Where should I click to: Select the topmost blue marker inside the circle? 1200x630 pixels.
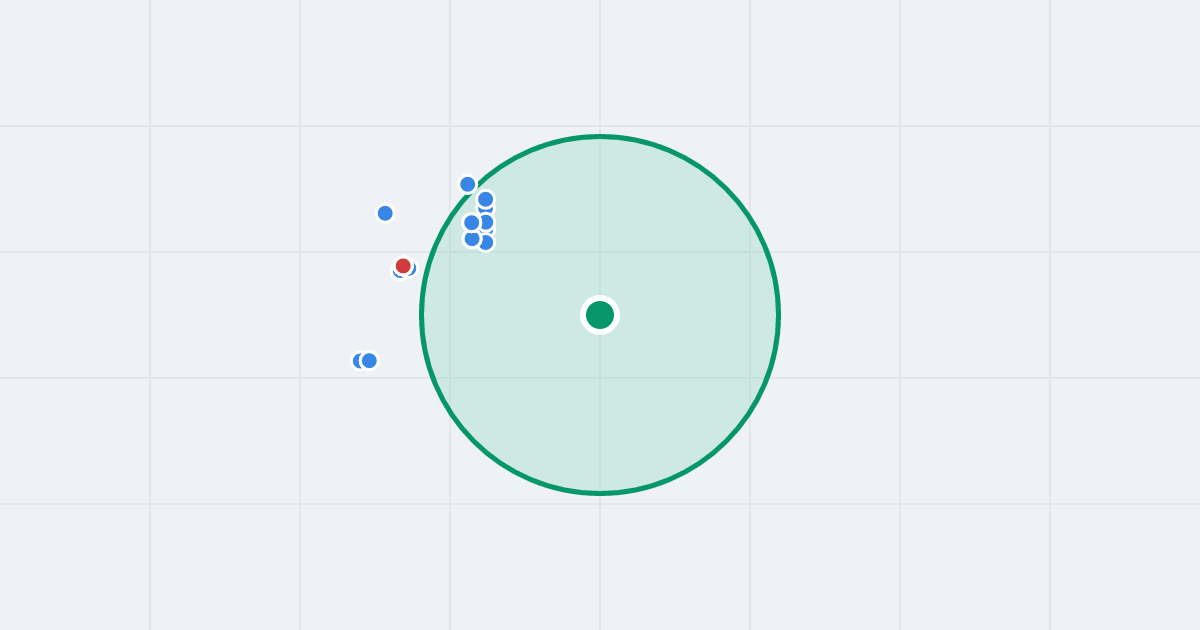pyautogui.click(x=485, y=199)
